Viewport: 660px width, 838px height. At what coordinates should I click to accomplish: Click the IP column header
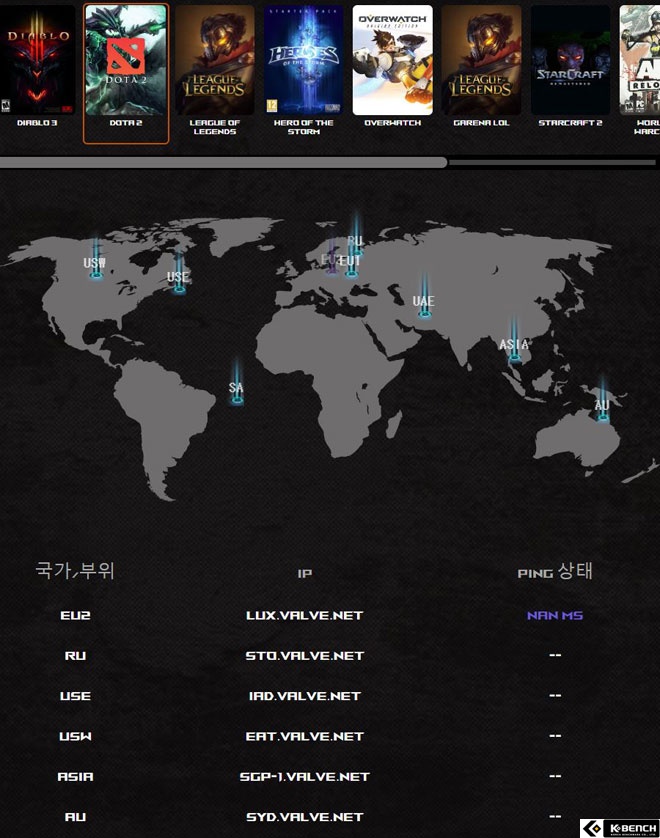[x=305, y=573]
